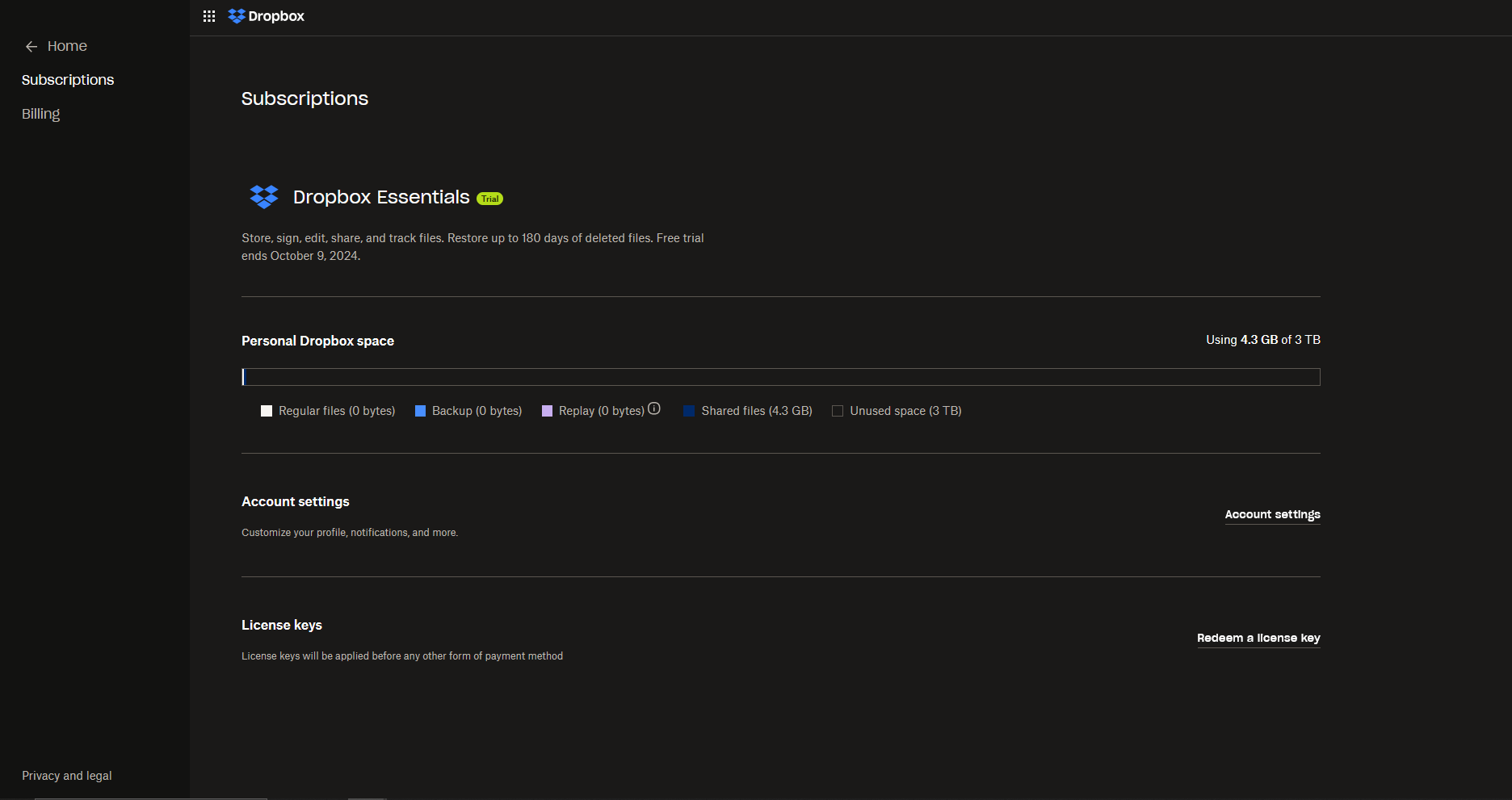Viewport: 1512px width, 800px height.
Task: Click the Dropbox Essentials plan logo
Action: 264,197
